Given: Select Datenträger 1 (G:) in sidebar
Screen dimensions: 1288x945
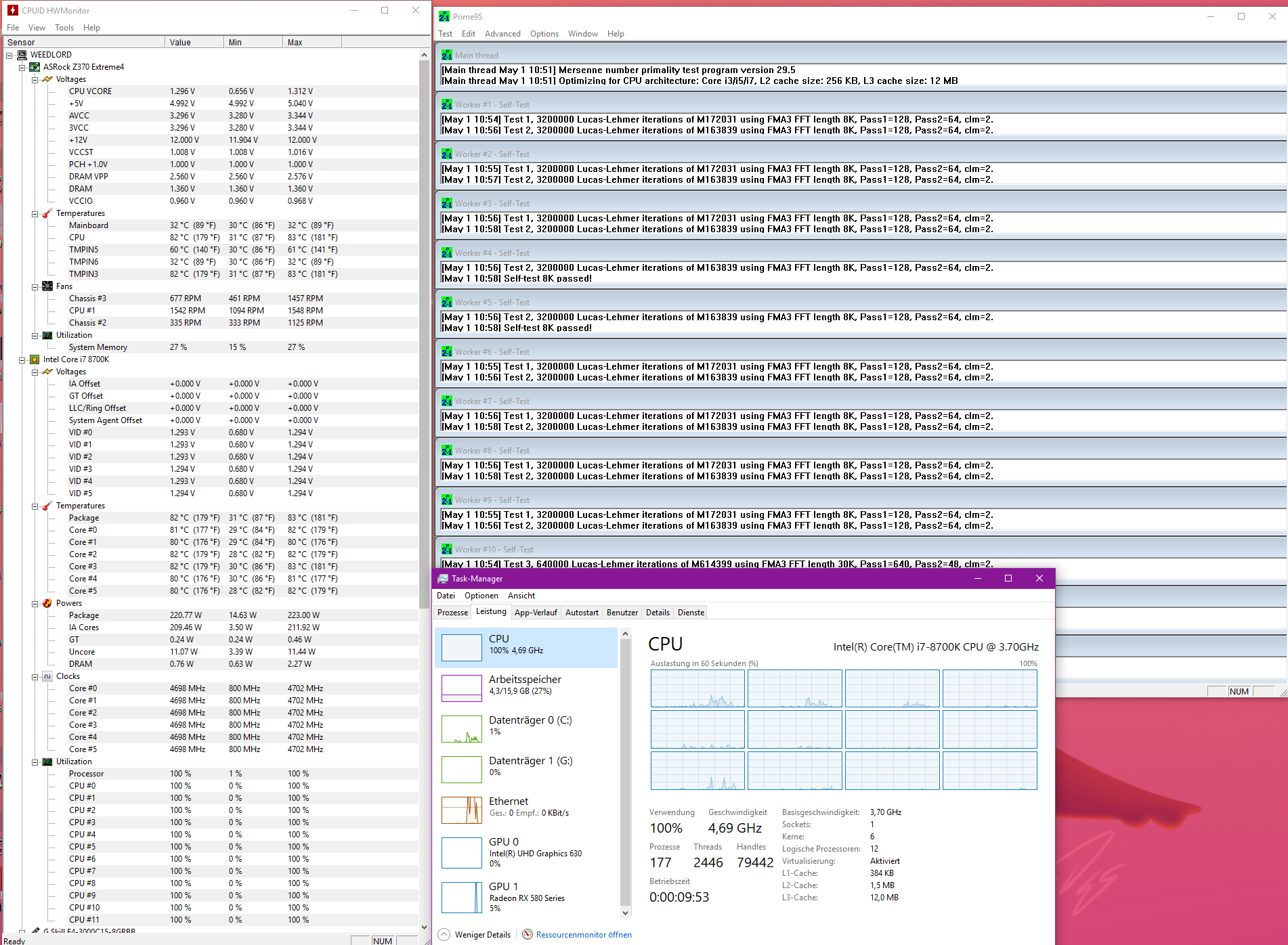Looking at the screenshot, I should tap(526, 770).
